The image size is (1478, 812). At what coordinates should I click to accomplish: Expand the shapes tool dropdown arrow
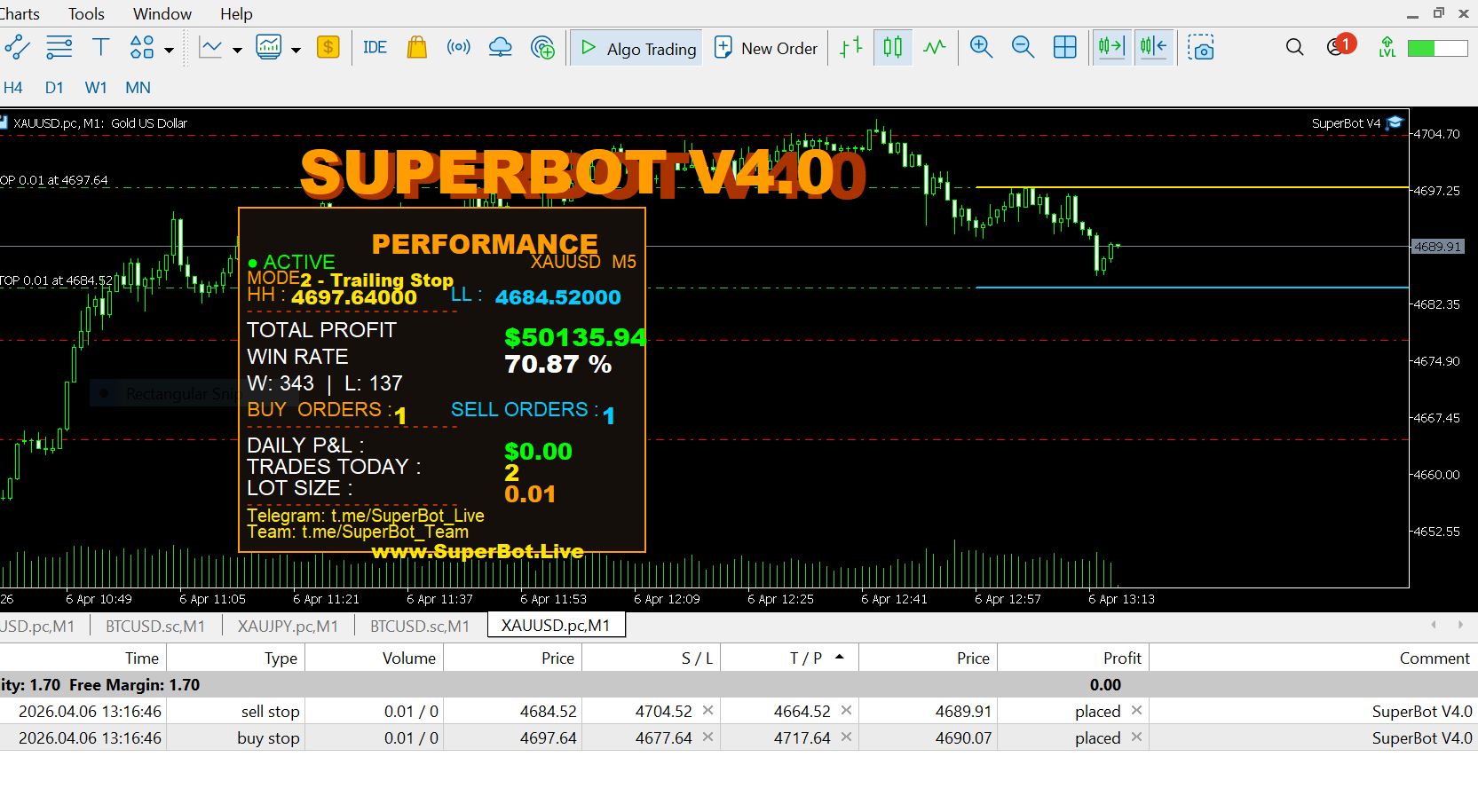pos(169,50)
